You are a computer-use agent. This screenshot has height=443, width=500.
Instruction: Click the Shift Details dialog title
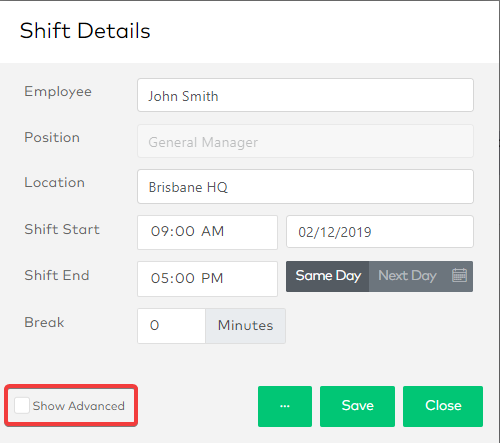click(x=85, y=31)
